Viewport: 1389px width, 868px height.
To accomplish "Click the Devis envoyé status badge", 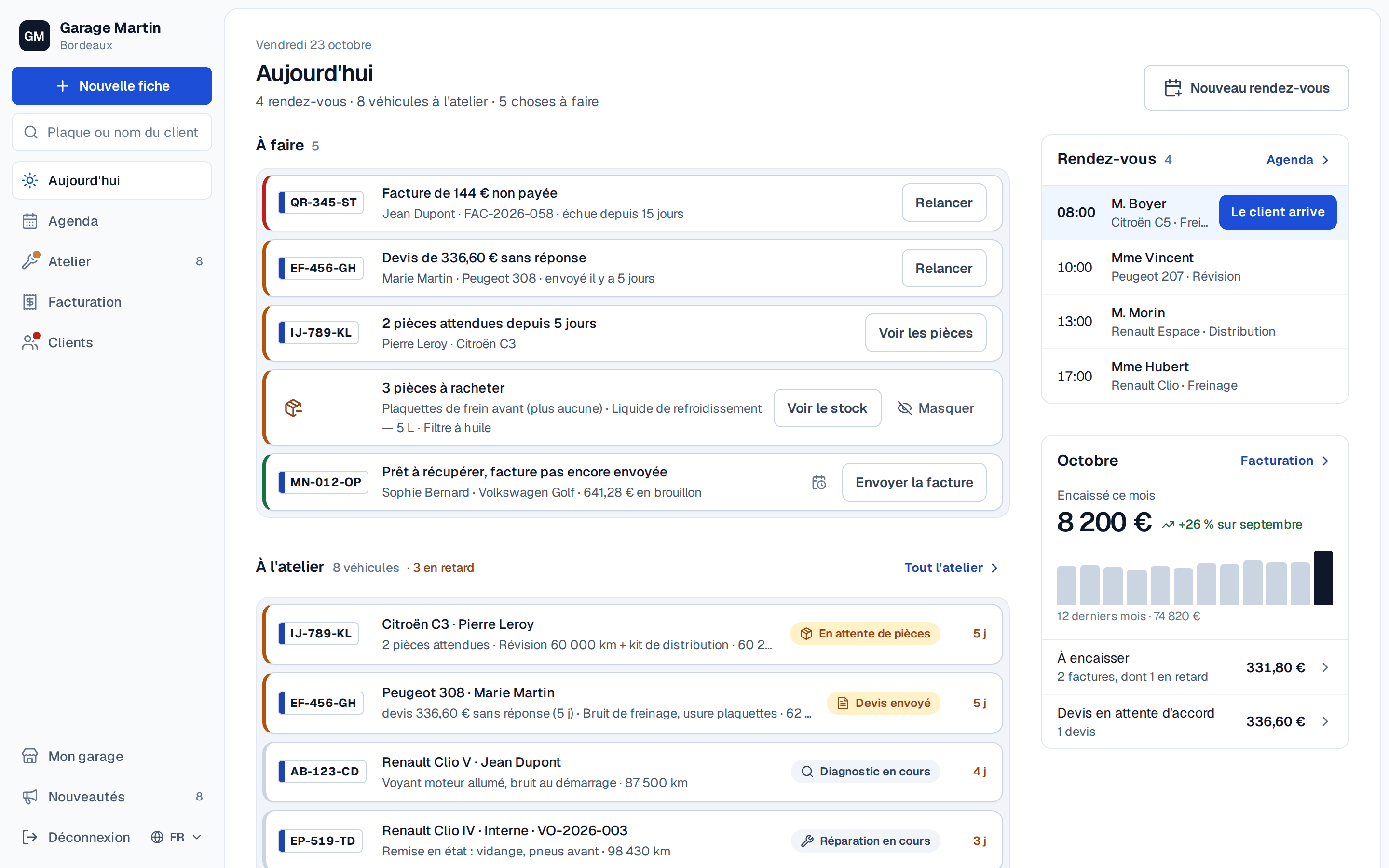I will pos(884,703).
